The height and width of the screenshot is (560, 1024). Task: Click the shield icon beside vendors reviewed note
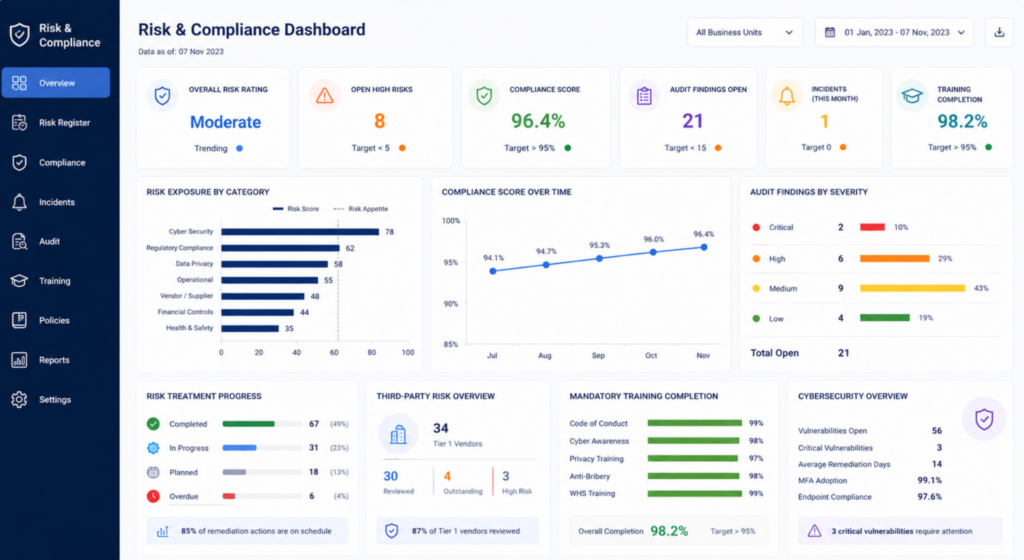[391, 531]
